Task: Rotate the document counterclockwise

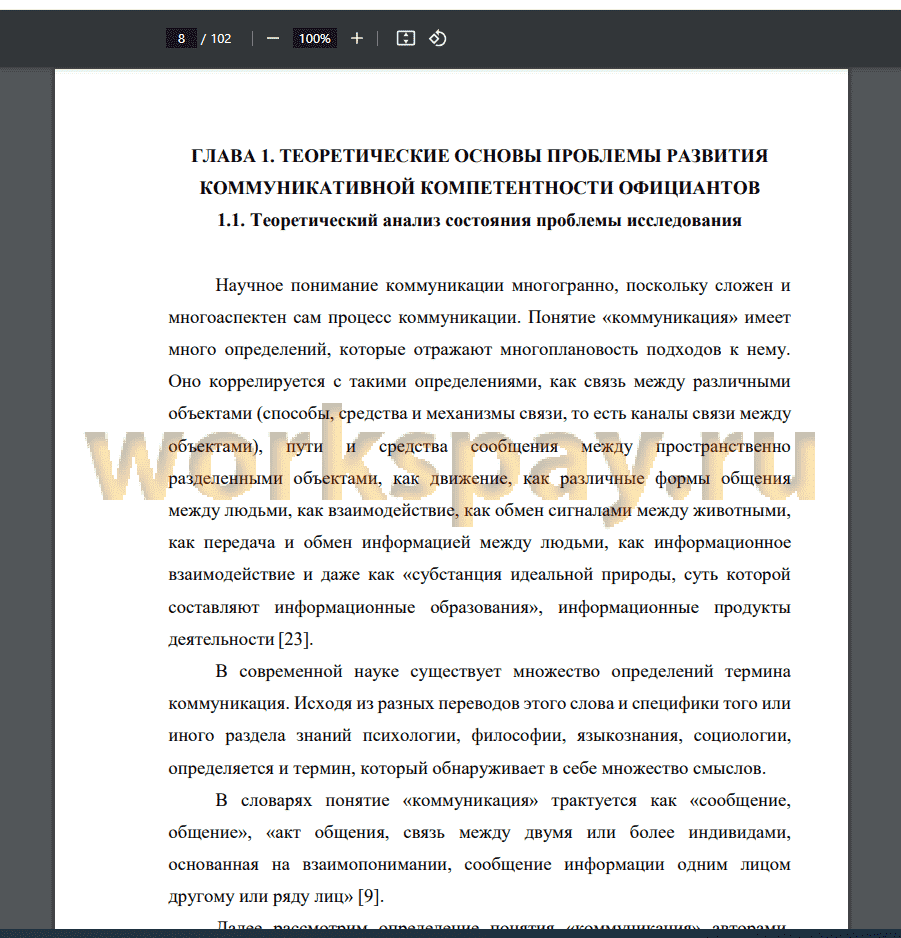Action: pos(437,39)
